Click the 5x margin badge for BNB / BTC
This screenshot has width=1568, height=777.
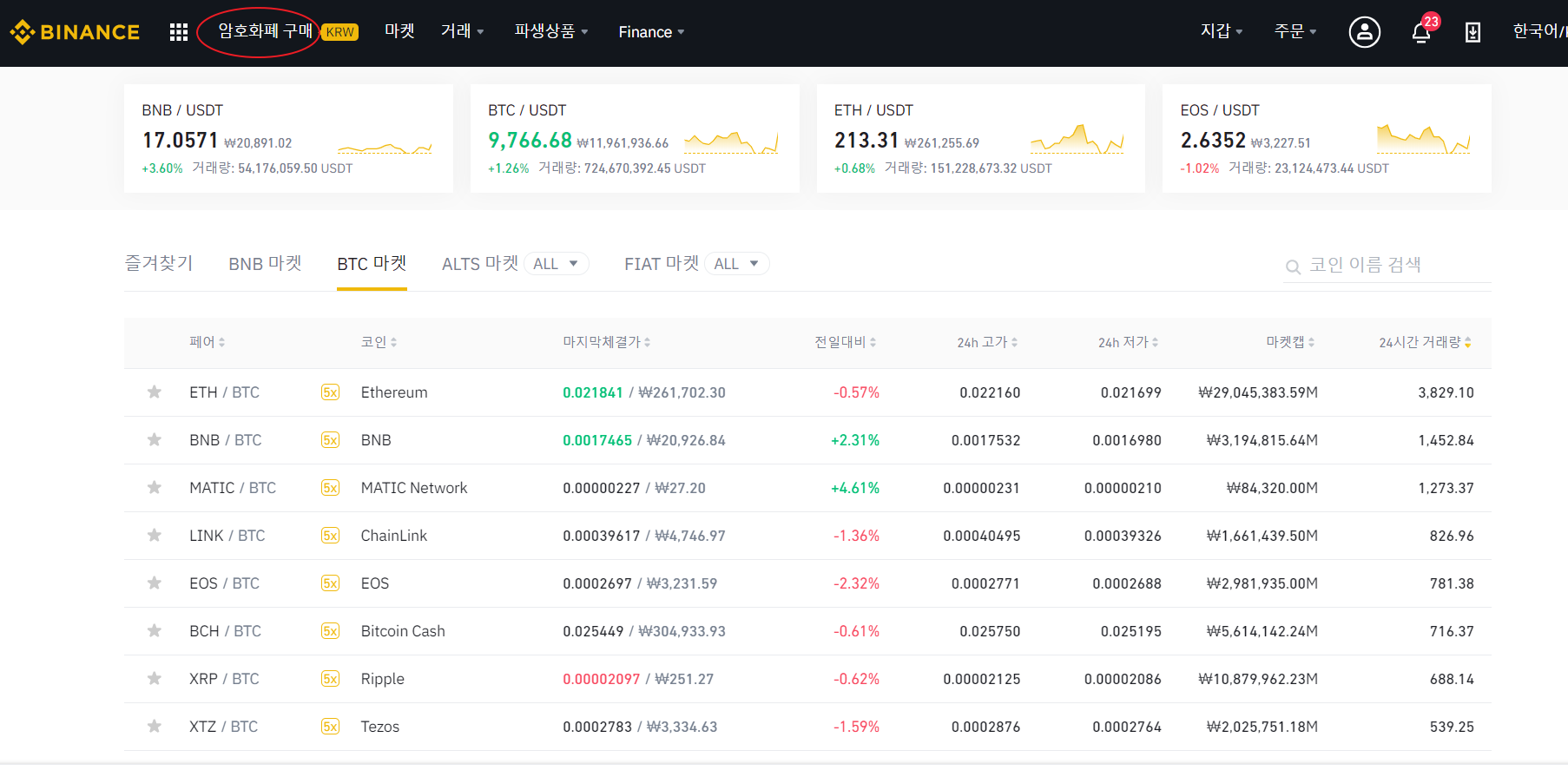330,440
